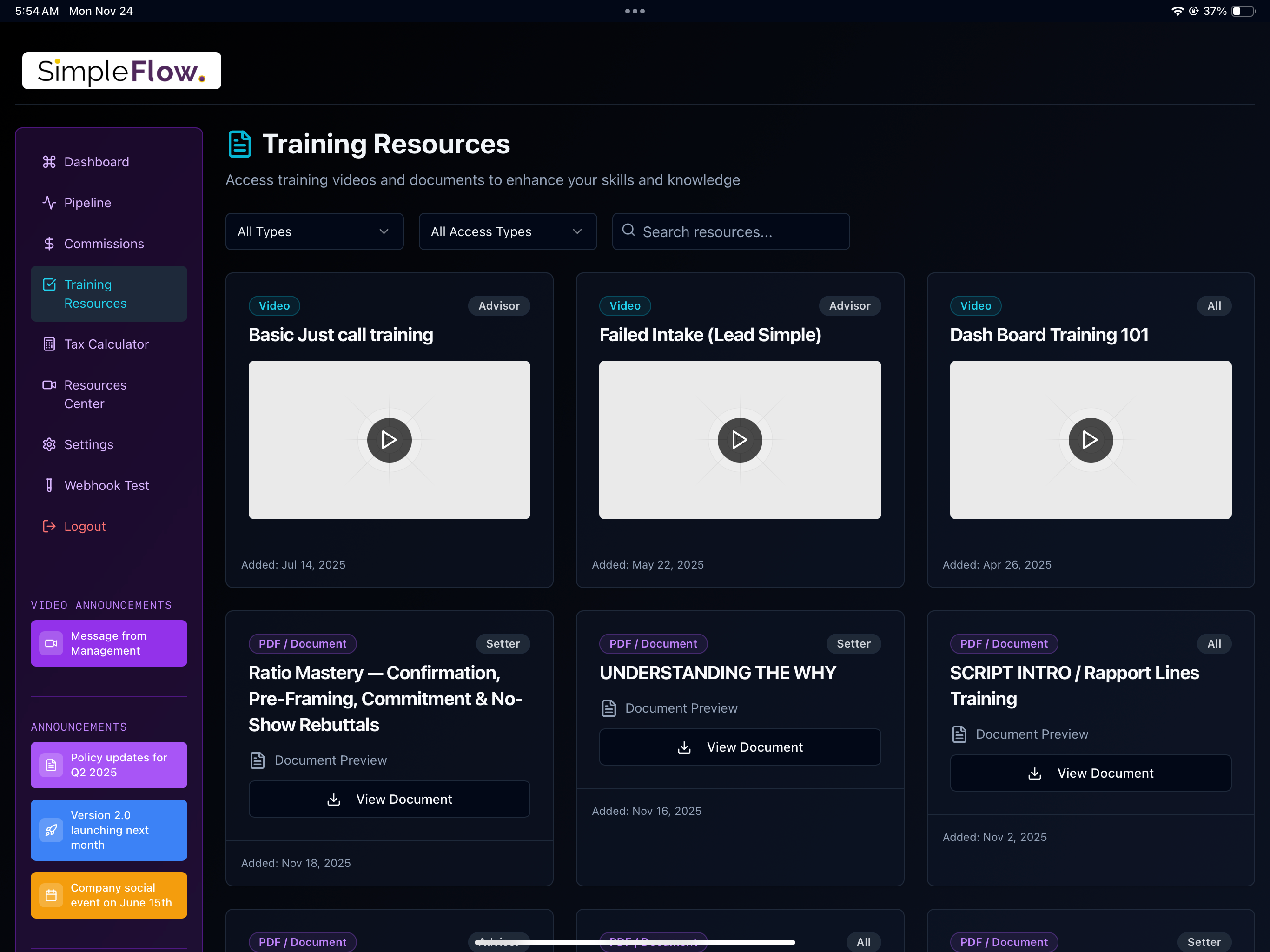The height and width of the screenshot is (952, 1270).
Task: Click All badge on Dash Board Training 101
Action: 1214,305
